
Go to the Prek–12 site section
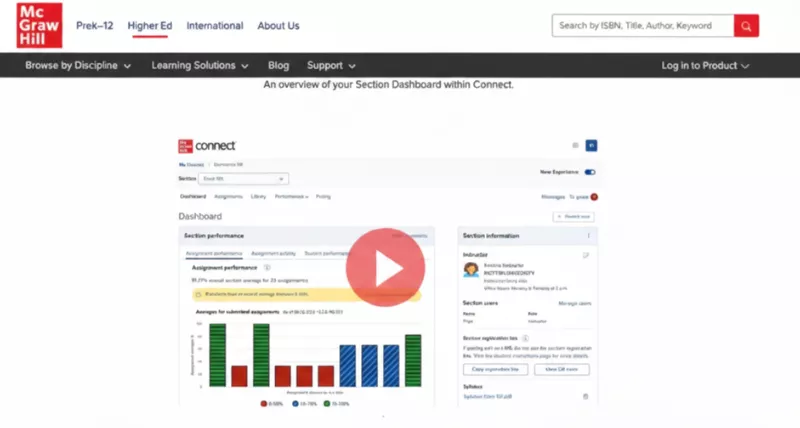(94, 26)
